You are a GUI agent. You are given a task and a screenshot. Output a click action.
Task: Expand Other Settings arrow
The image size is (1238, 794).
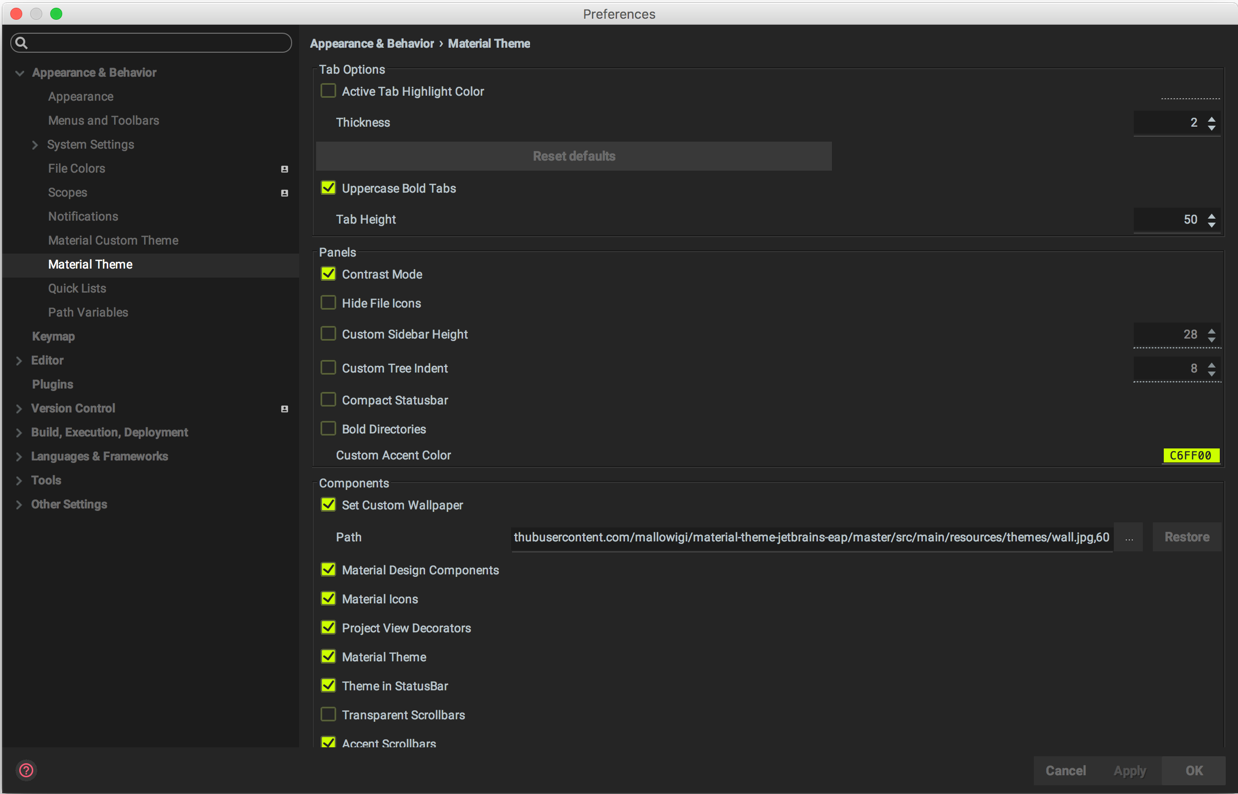(19, 505)
